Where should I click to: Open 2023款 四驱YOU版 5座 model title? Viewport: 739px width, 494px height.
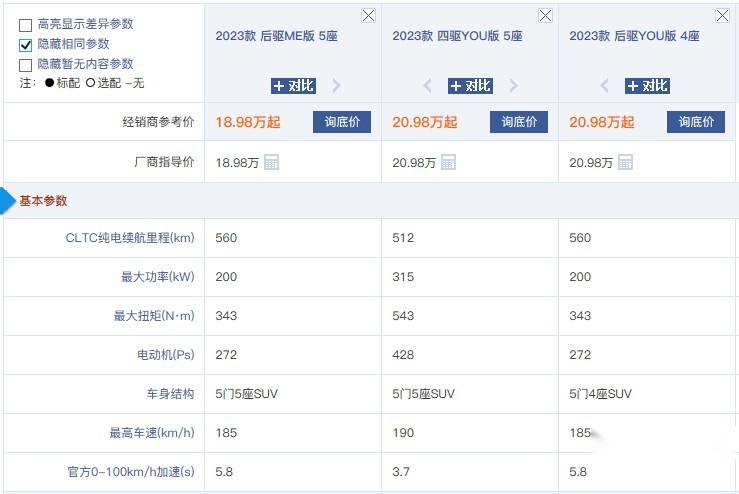pyautogui.click(x=457, y=36)
